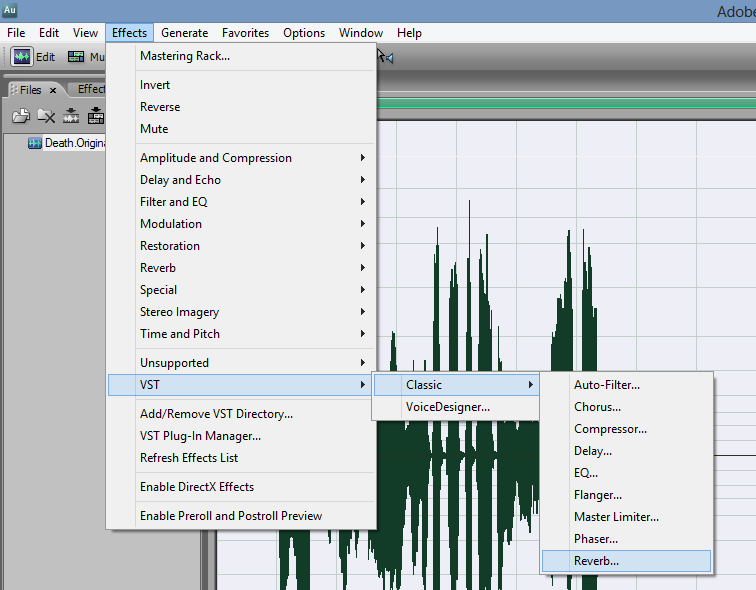
Task: Expand Delay and Echo submenu
Action: pos(241,180)
